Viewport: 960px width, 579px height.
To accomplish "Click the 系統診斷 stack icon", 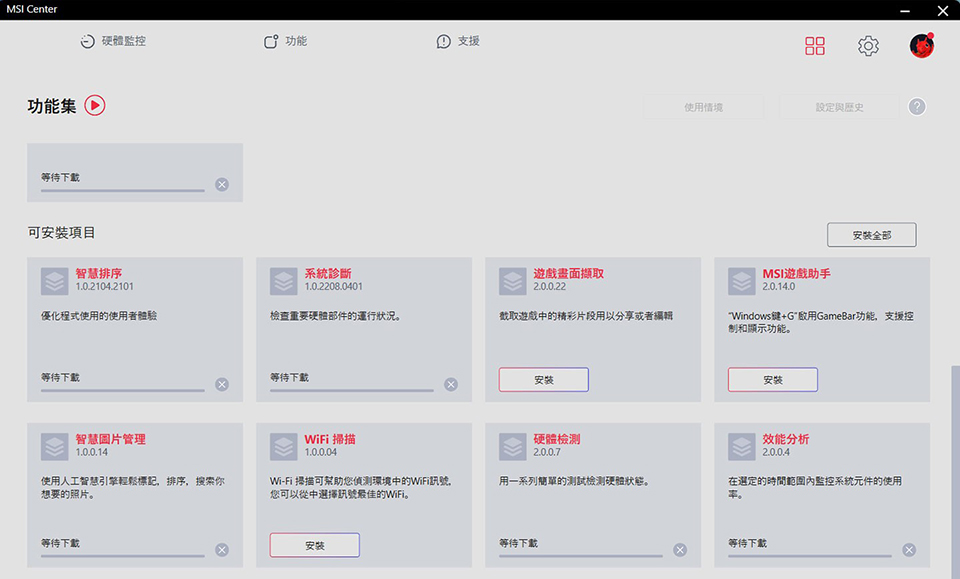I will 283,282.
